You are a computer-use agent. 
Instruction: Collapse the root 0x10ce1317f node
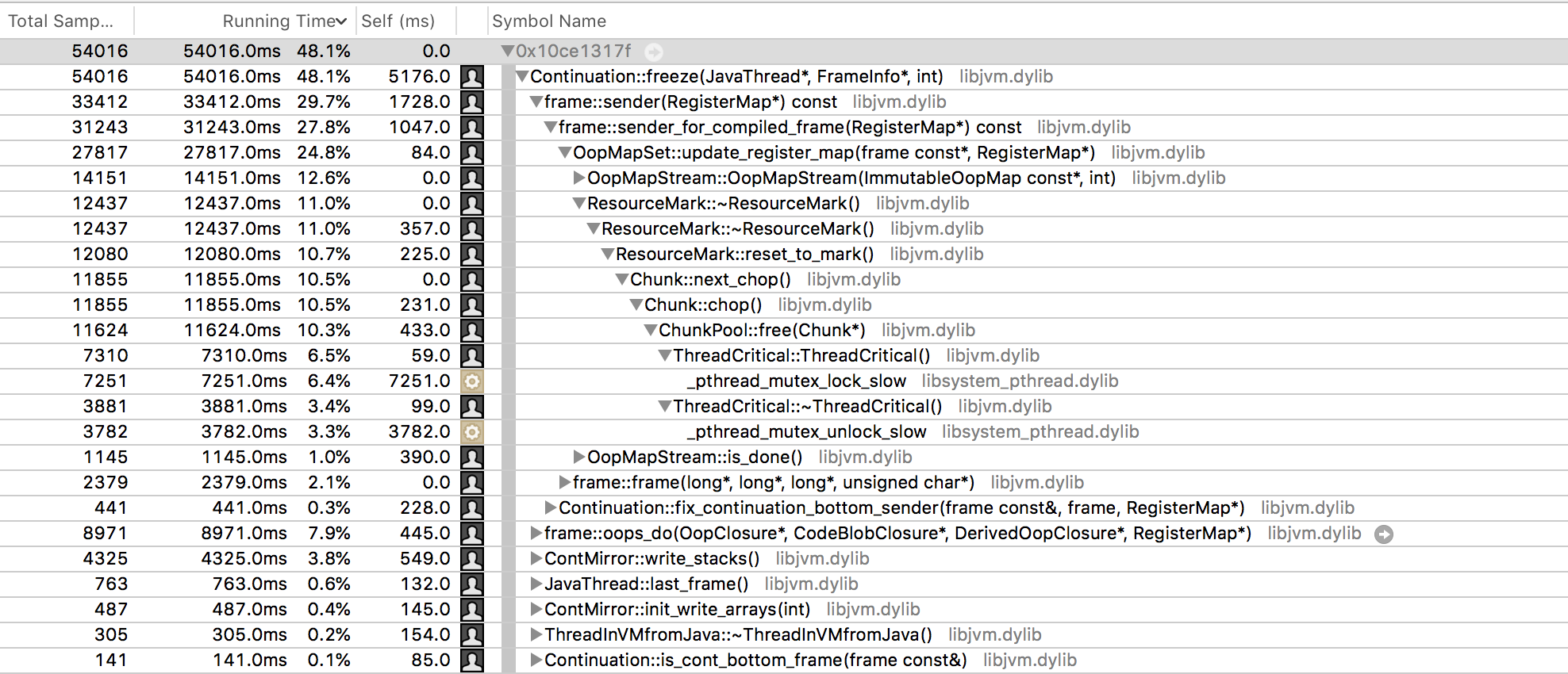tap(507, 52)
